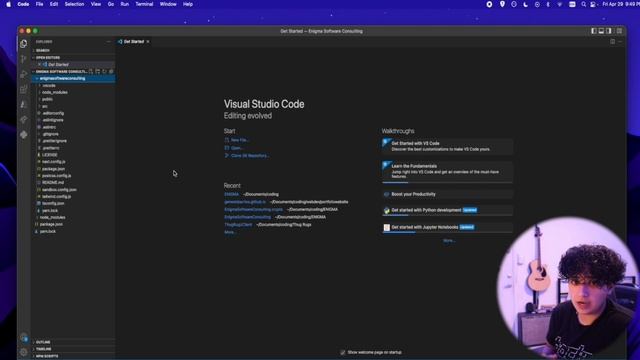Screen dimensions: 640x360
Task: Open the Selection menu
Action: tap(74, 4)
